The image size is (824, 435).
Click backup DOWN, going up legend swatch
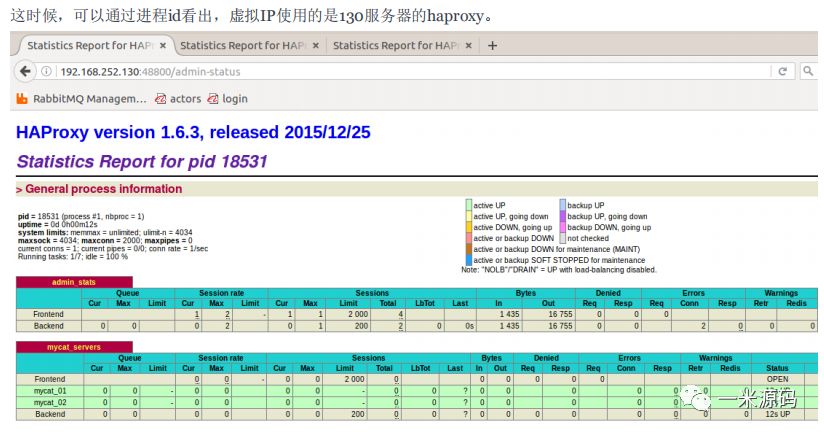tap(562, 227)
